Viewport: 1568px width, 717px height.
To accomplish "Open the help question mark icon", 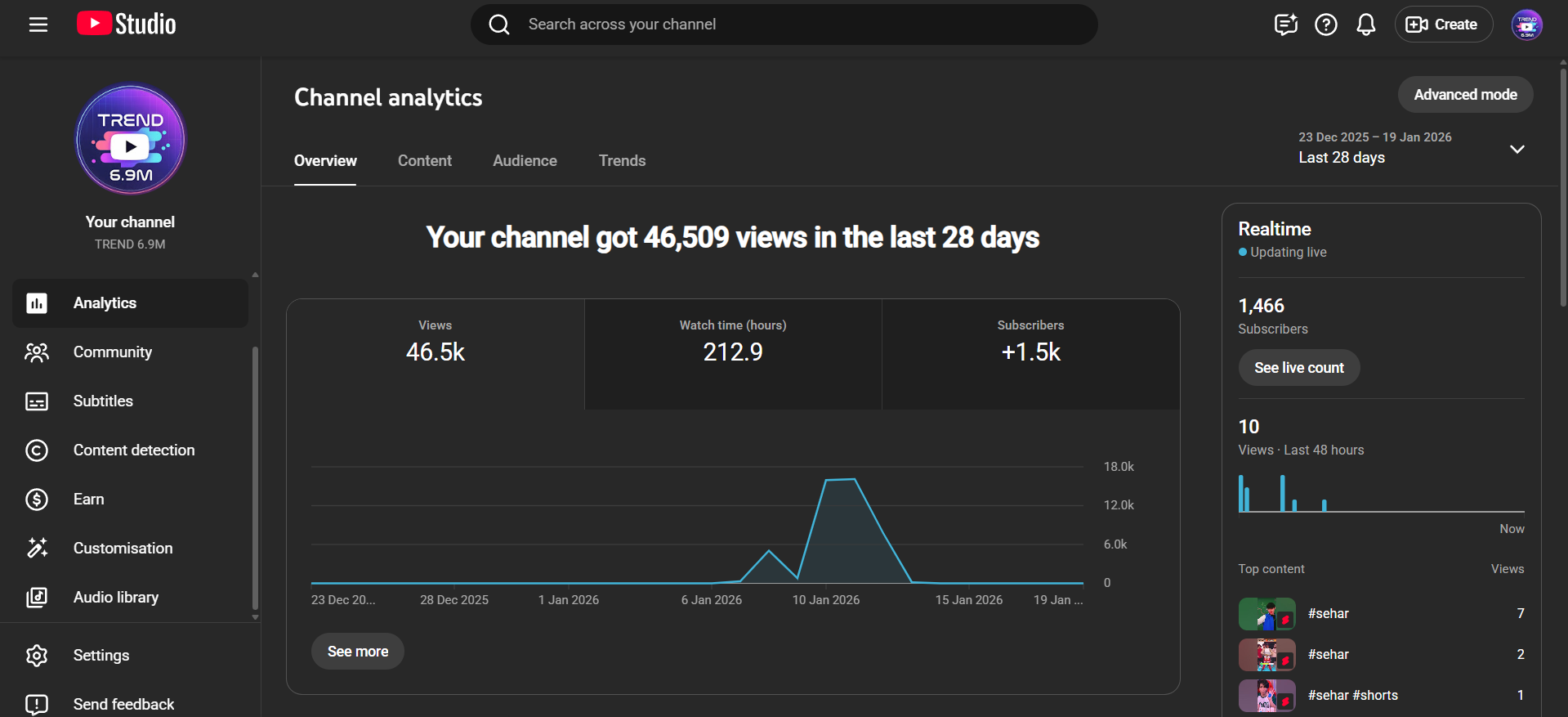I will point(1325,25).
